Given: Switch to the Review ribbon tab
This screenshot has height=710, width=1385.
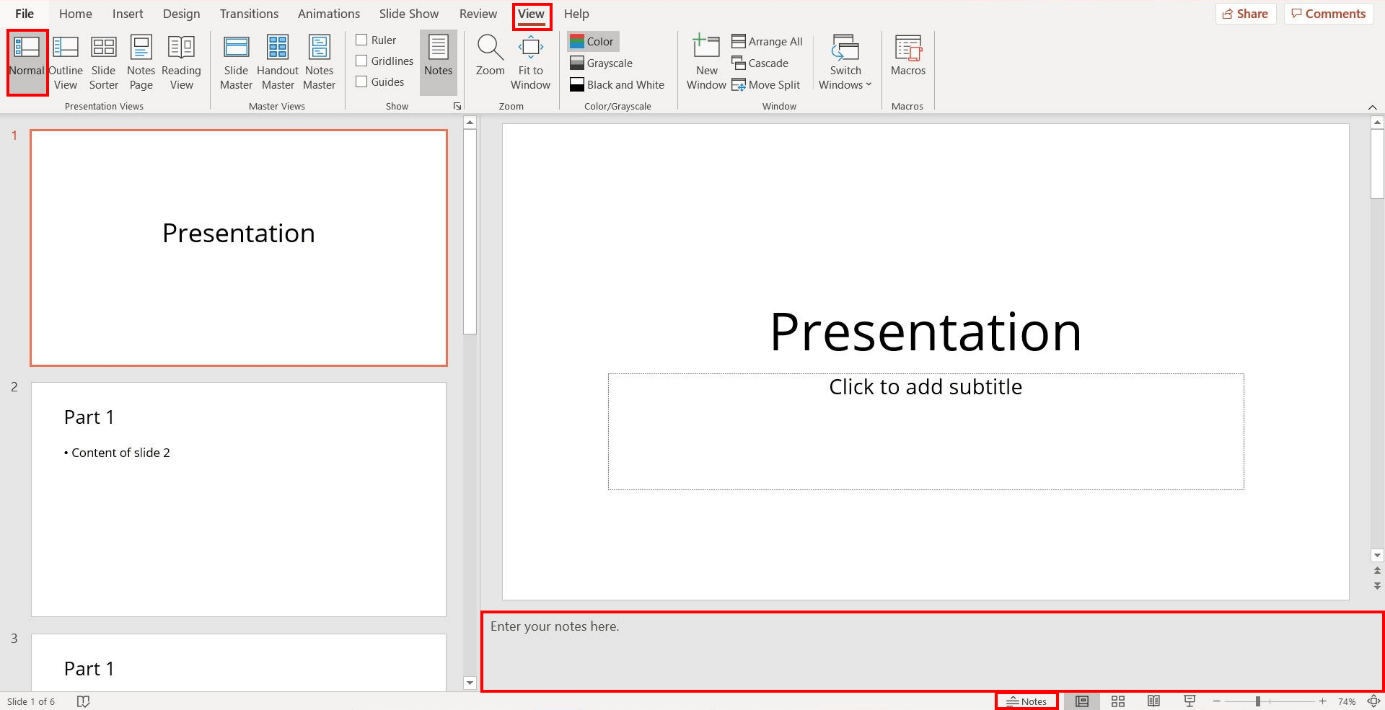Looking at the screenshot, I should point(478,13).
